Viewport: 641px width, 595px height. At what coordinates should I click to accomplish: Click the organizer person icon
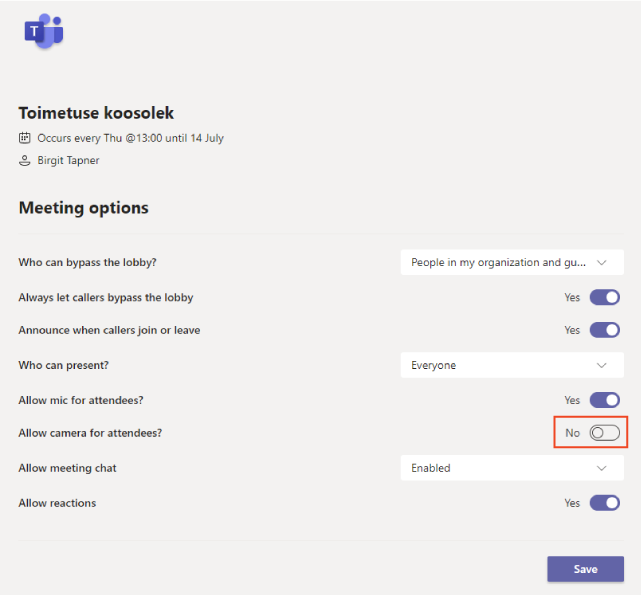pyautogui.click(x=25, y=160)
